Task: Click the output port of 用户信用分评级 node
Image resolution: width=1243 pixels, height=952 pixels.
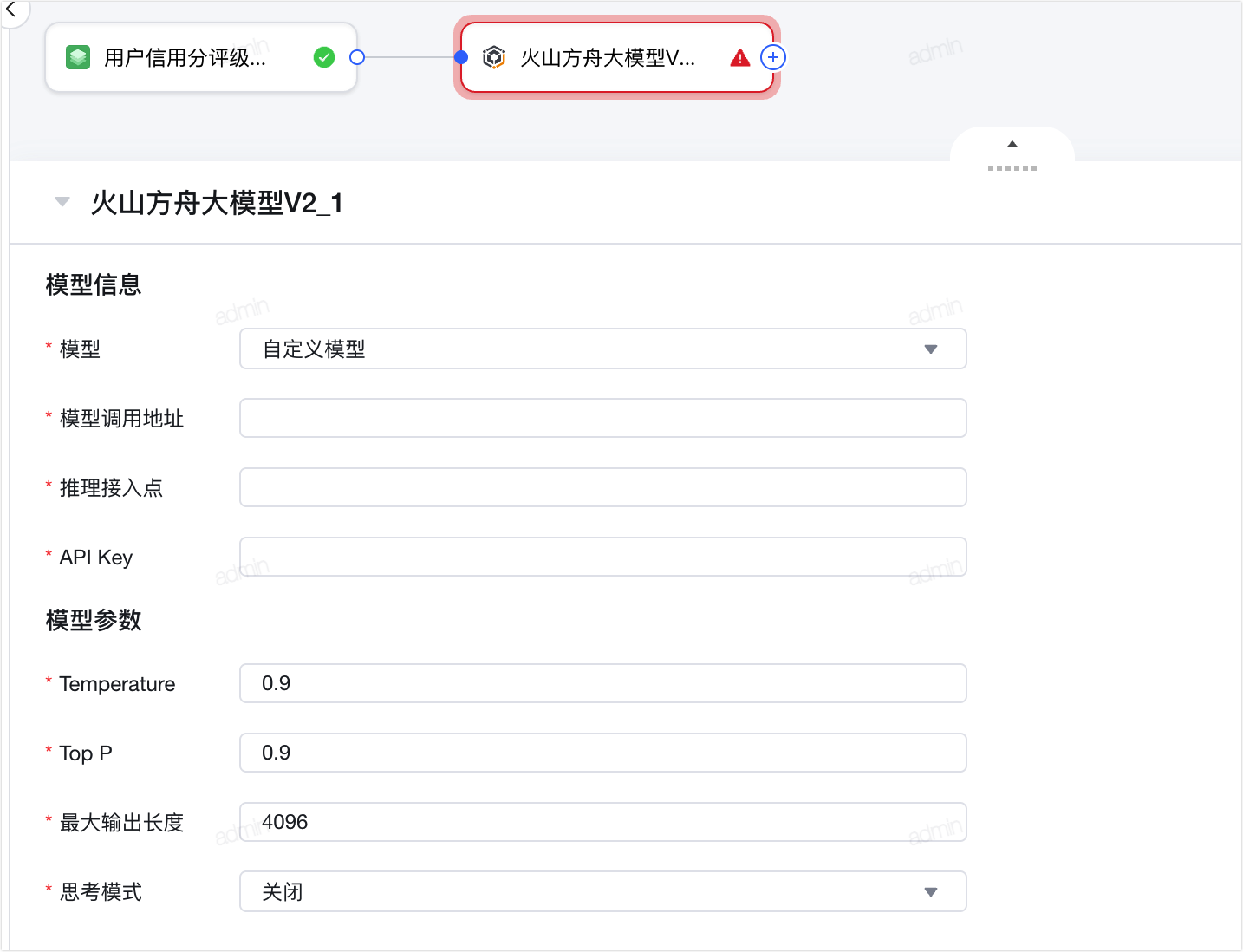Action: pos(357,57)
